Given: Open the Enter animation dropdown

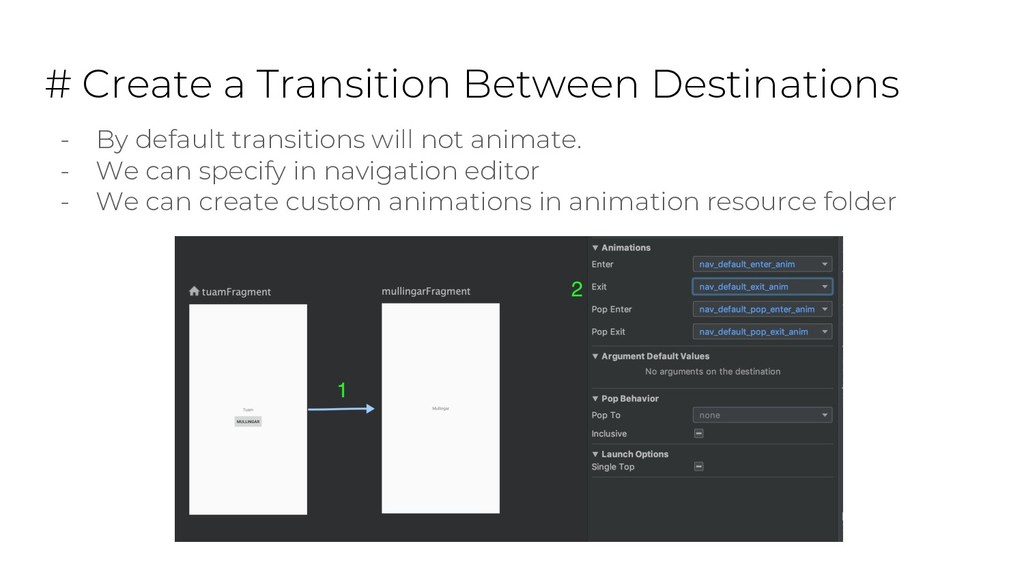Looking at the screenshot, I should [762, 264].
